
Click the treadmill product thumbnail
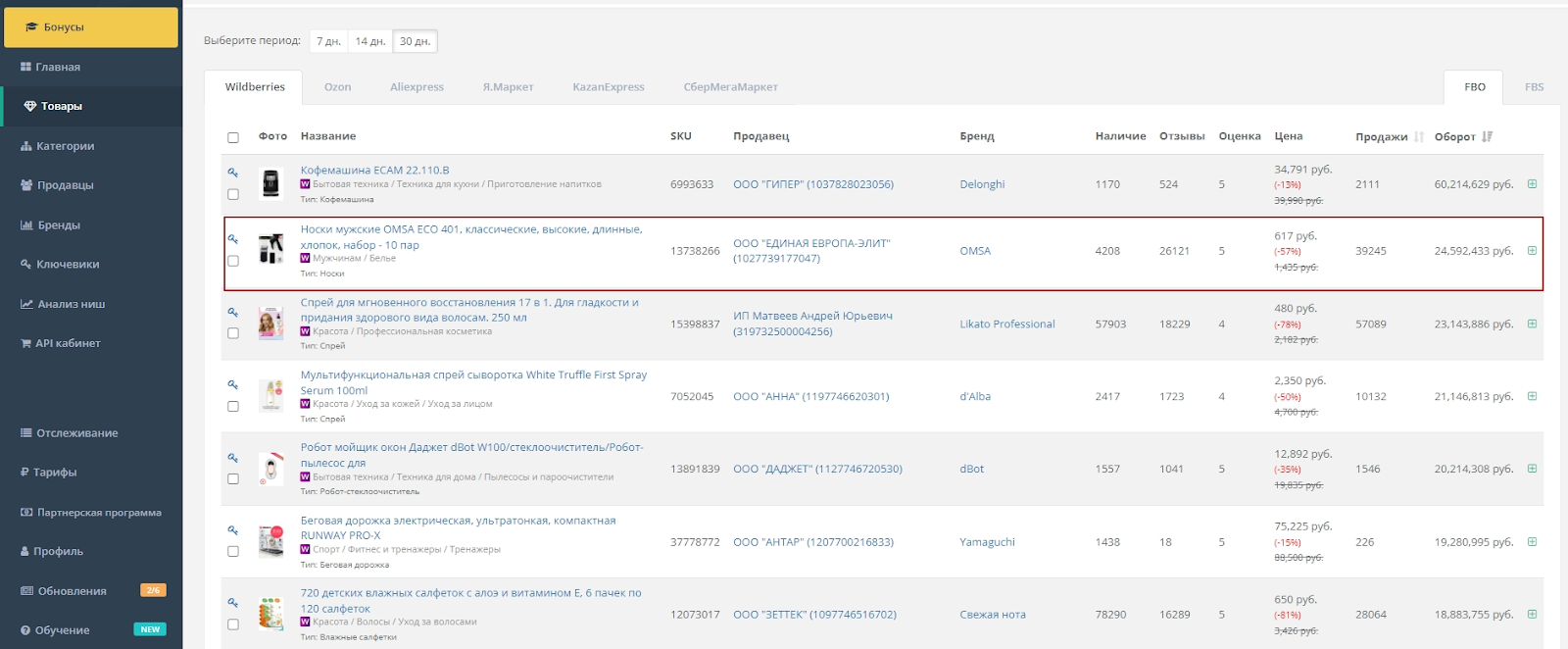[x=270, y=541]
